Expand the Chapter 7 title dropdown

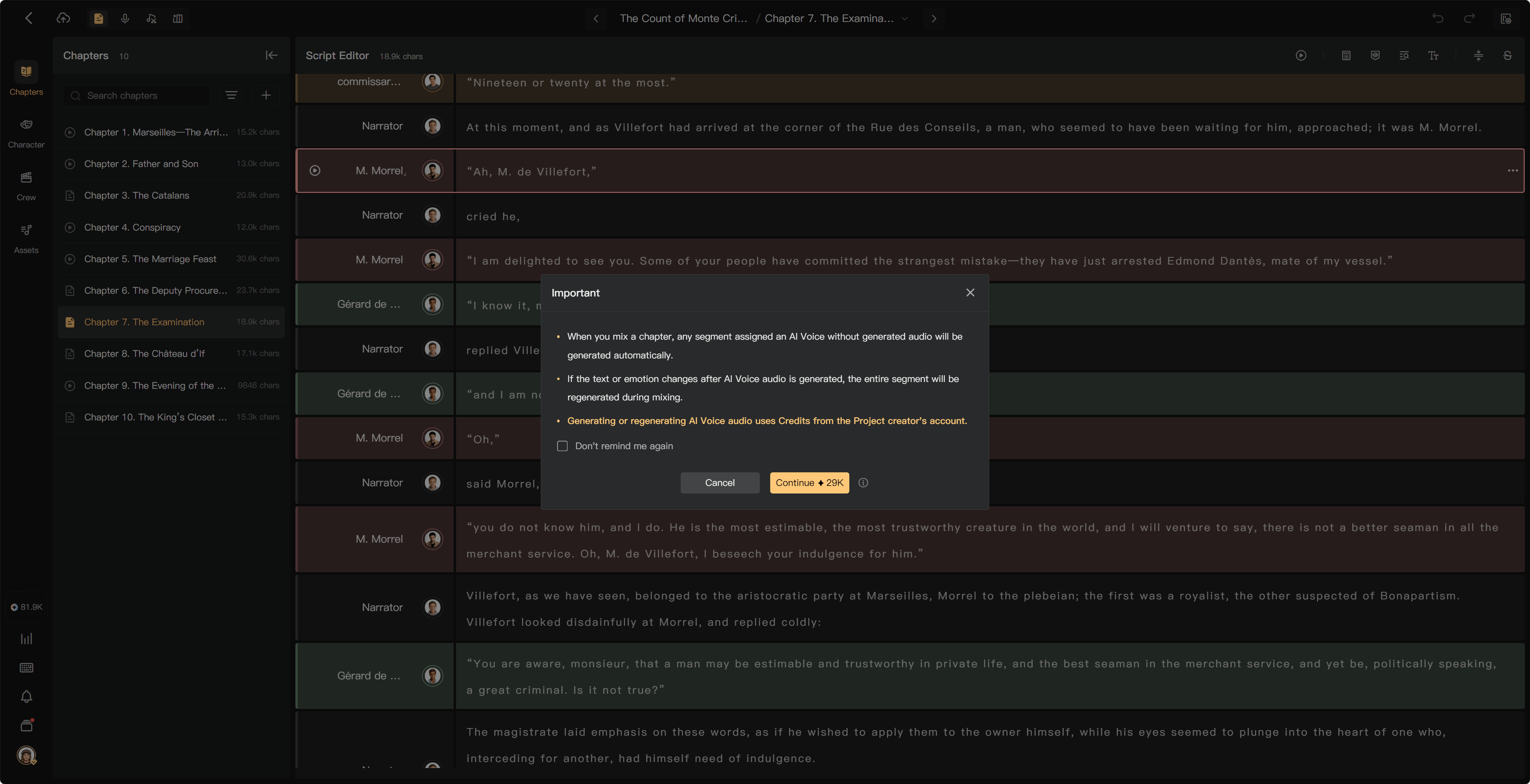[904, 18]
